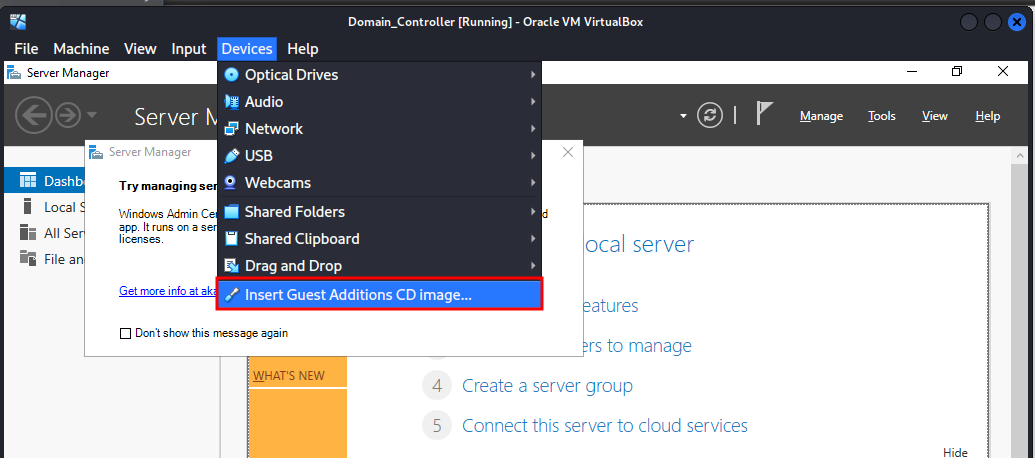Screen dimensions: 1035x458
Task: Expand the Network submenu arrow
Action: (x=533, y=129)
